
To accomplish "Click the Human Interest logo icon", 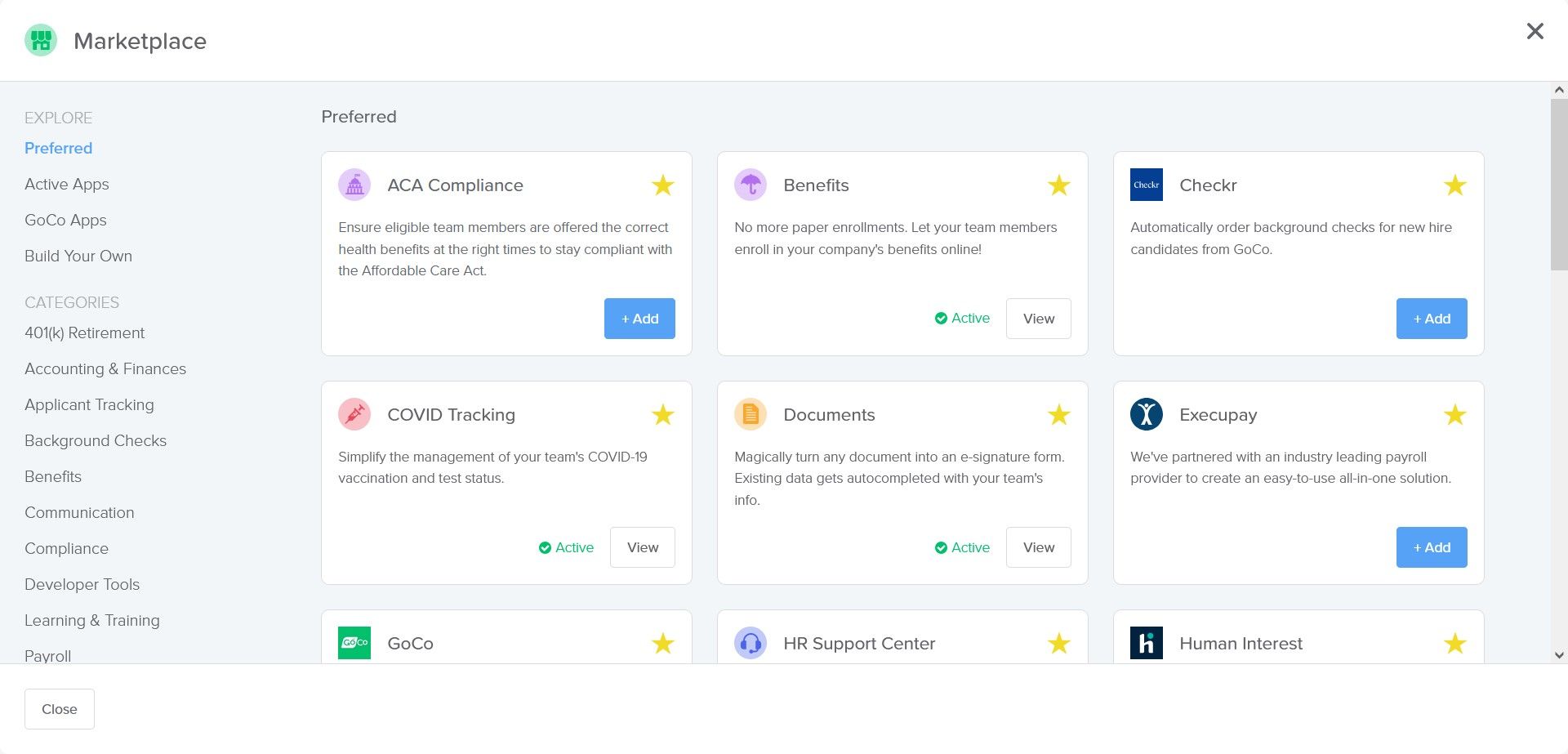I will coord(1147,643).
